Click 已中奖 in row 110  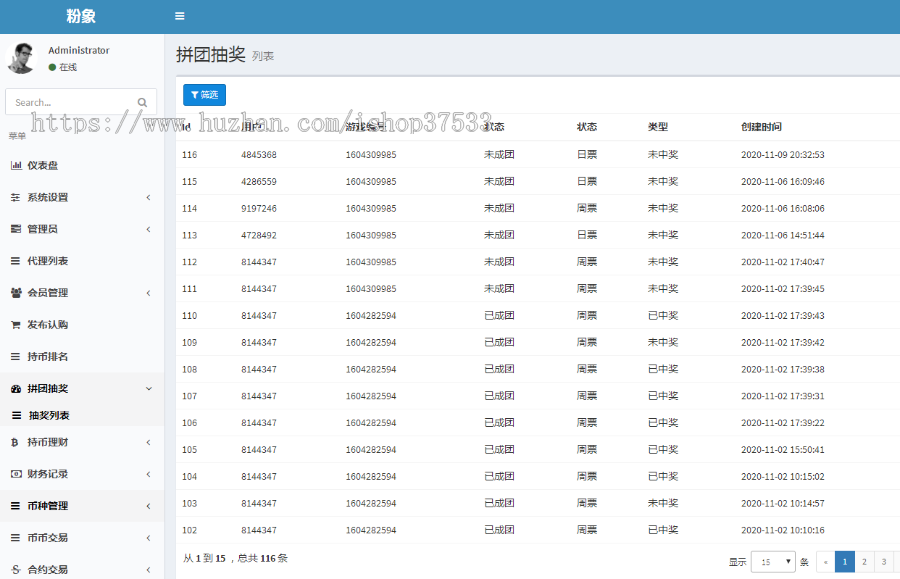point(663,316)
